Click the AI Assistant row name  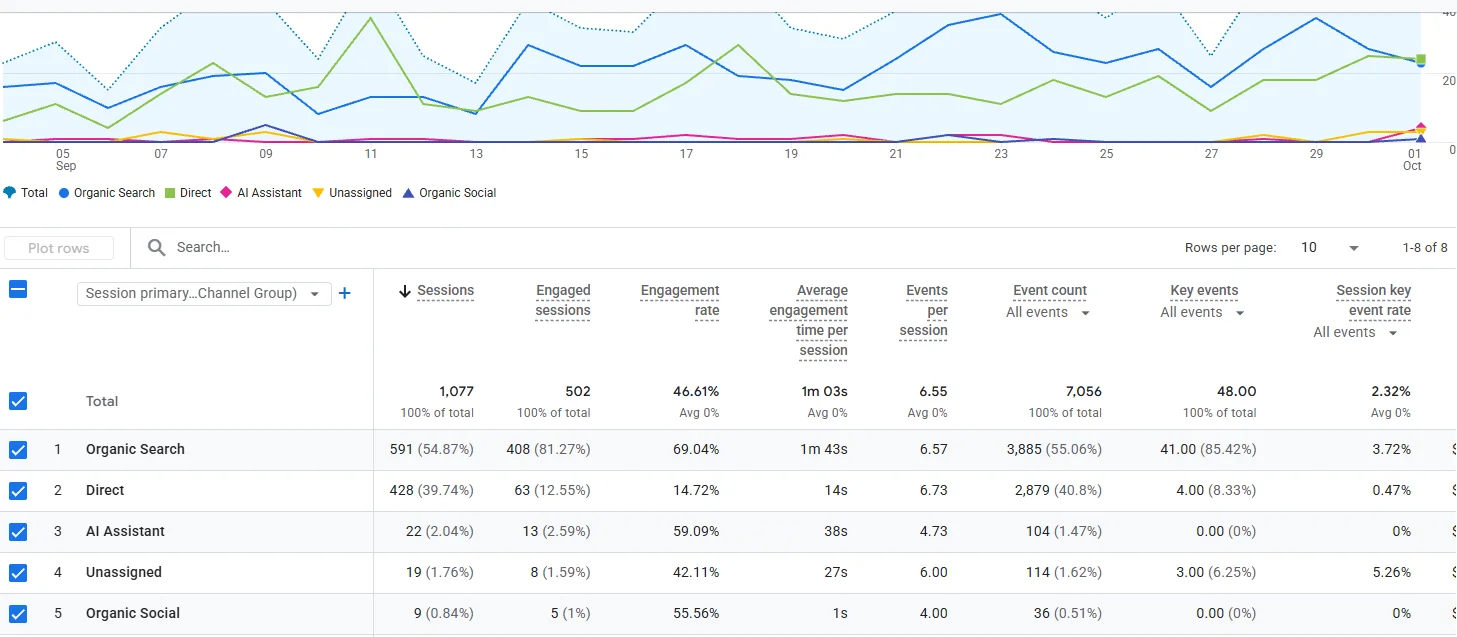tap(125, 532)
